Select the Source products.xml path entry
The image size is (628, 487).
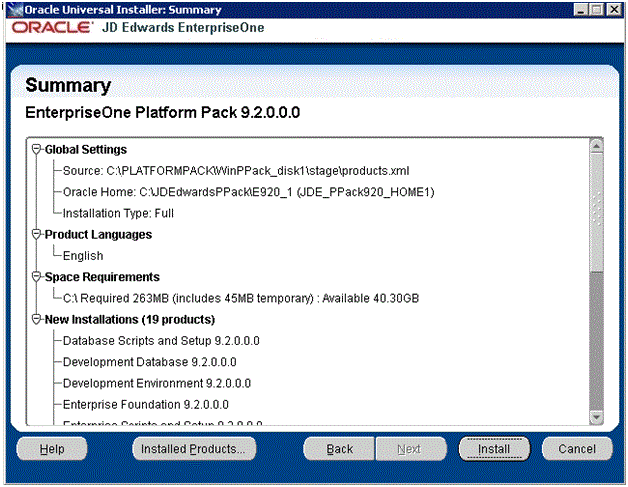coord(235,170)
